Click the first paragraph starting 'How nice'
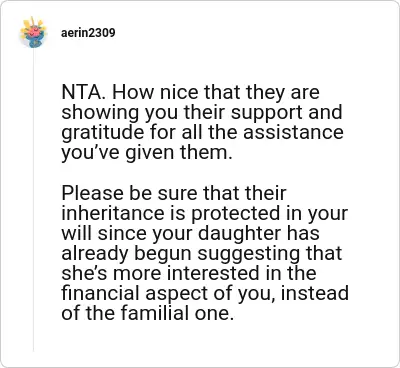The image size is (400, 368). (x=202, y=122)
